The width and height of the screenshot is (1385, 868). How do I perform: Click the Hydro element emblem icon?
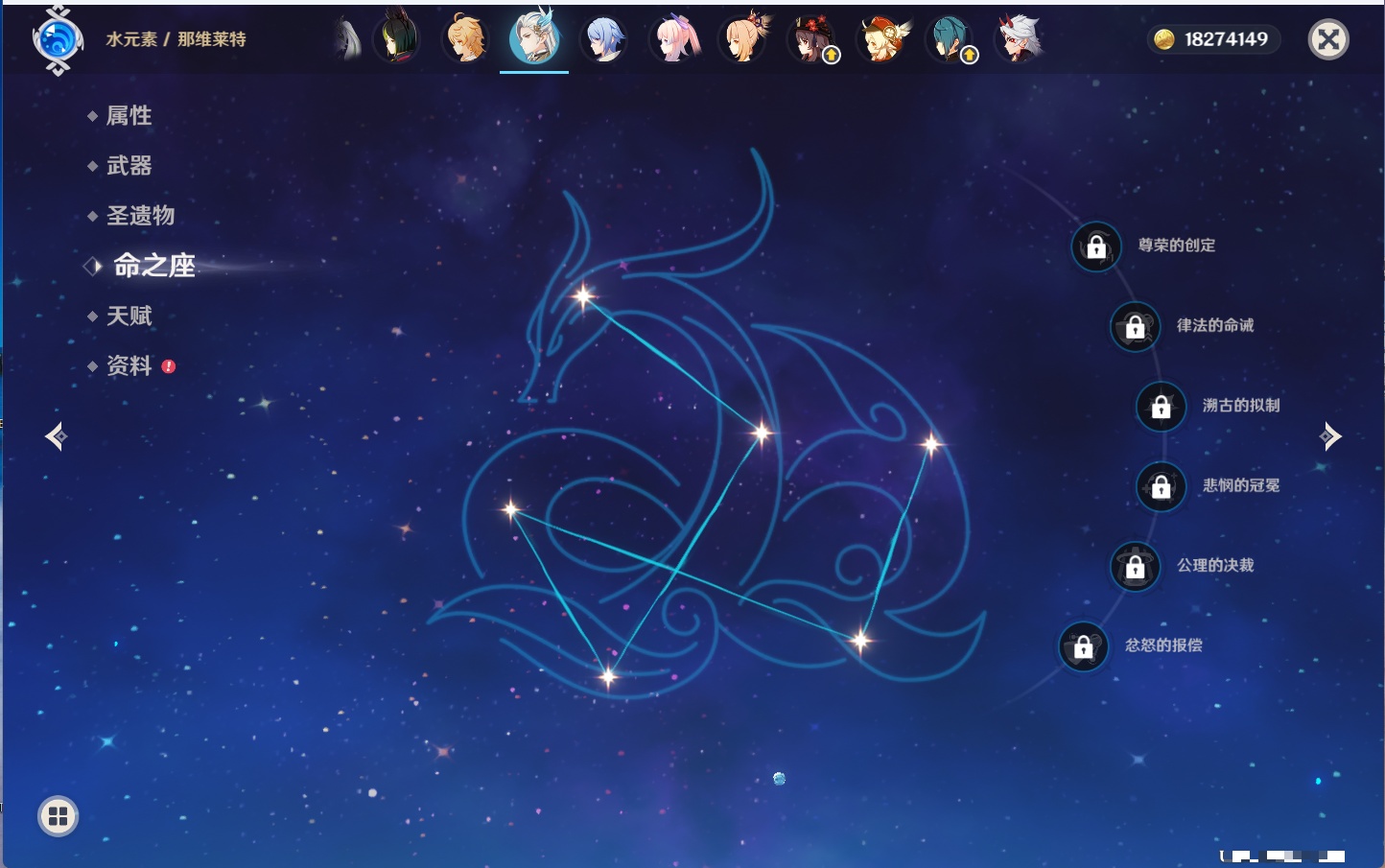click(x=58, y=40)
